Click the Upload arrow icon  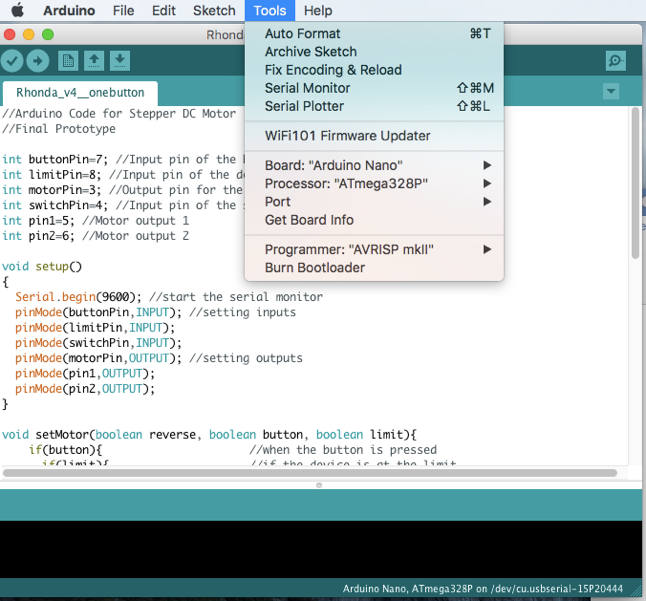point(38,61)
